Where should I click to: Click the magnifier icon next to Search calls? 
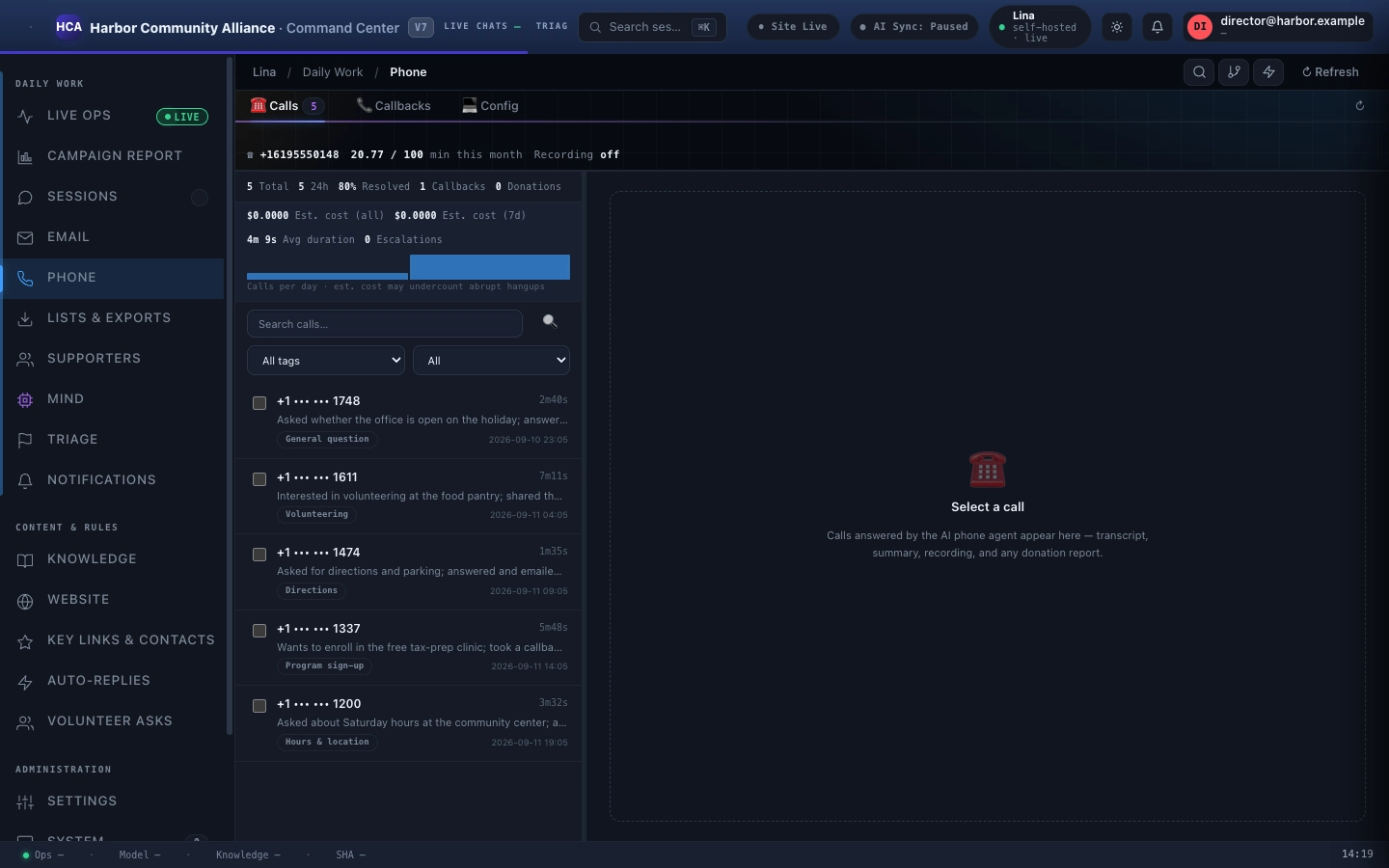[550, 322]
